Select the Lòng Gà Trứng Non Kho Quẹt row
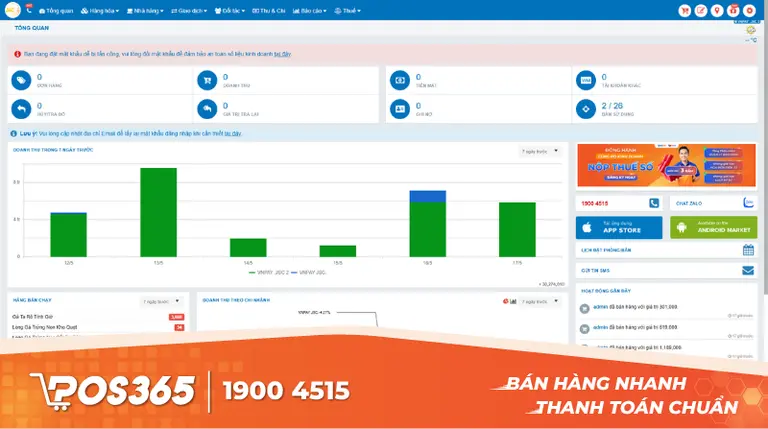This screenshot has height=429, width=768. point(98,327)
